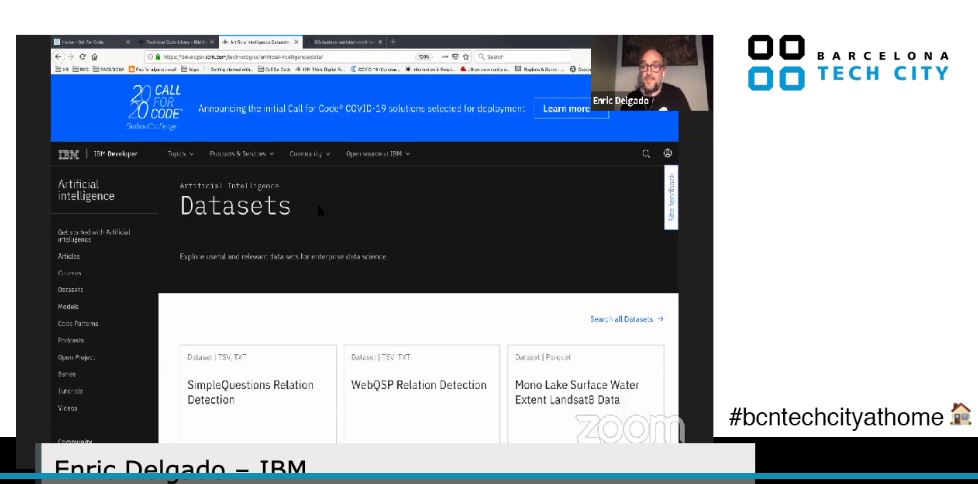The width and height of the screenshot is (978, 484).
Task: Open the Site feedback side tab
Action: point(671,197)
